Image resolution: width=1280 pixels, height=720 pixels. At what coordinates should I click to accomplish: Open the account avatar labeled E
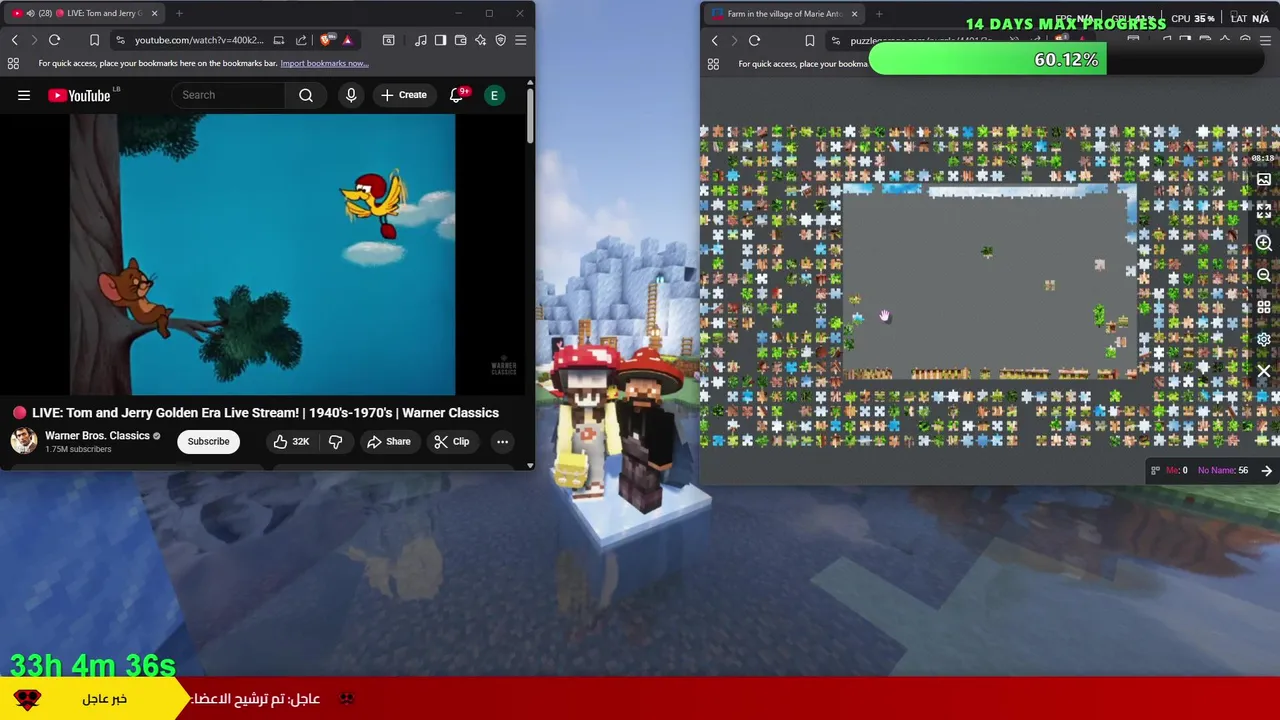[x=494, y=95]
